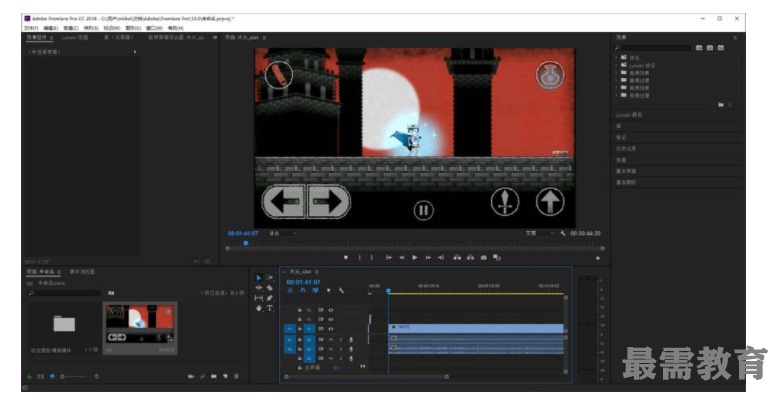Select the Pen tool
The height and width of the screenshot is (403, 774).
(x=270, y=298)
